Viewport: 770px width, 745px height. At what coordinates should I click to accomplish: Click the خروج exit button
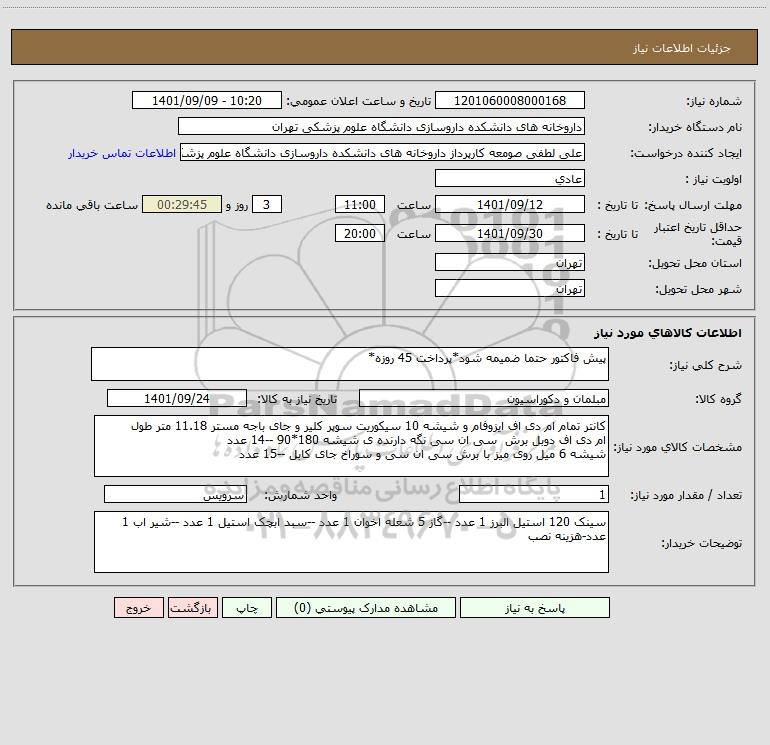[138, 608]
